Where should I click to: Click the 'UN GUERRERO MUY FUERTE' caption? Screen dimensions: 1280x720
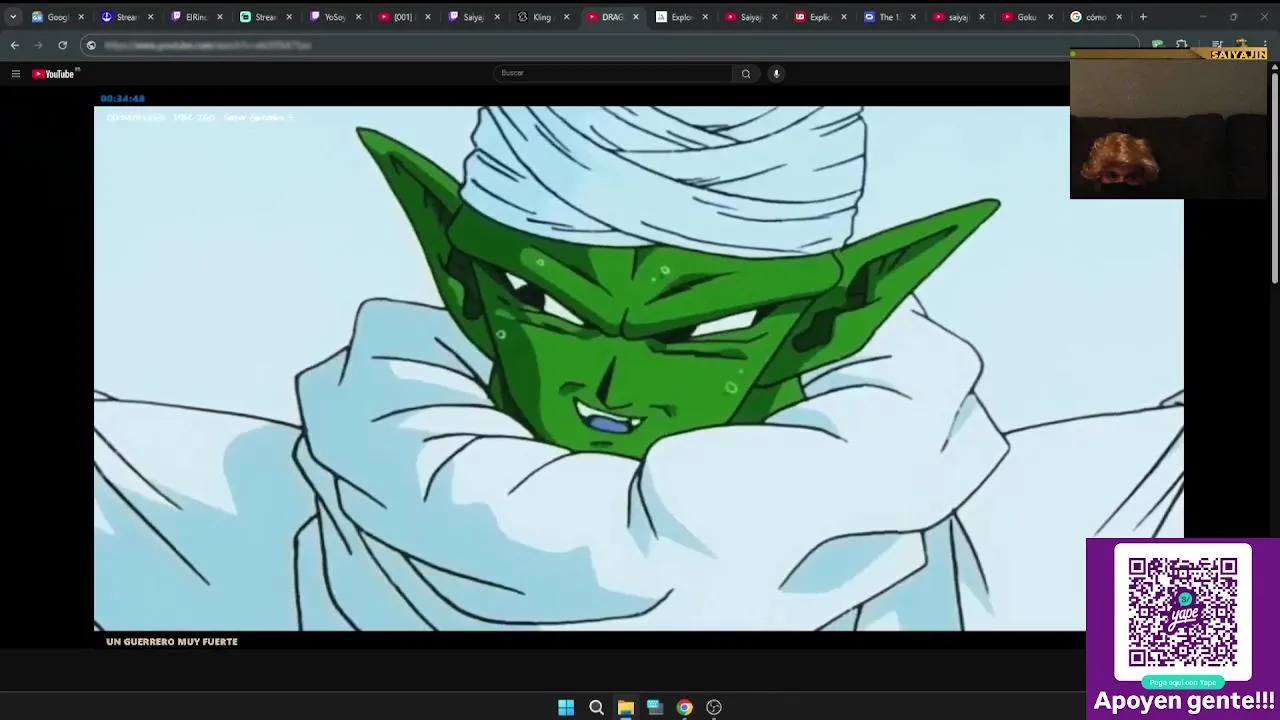click(x=172, y=642)
